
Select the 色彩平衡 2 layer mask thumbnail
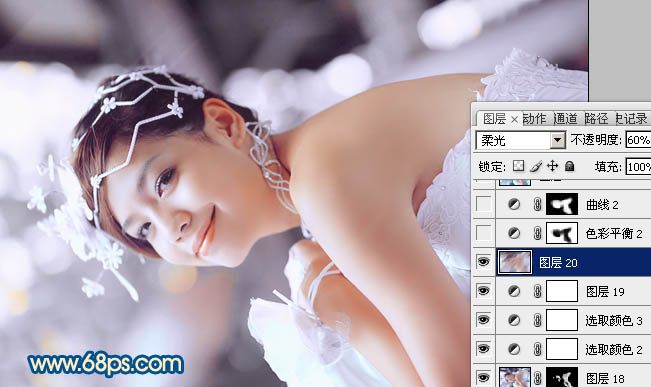pyautogui.click(x=562, y=233)
